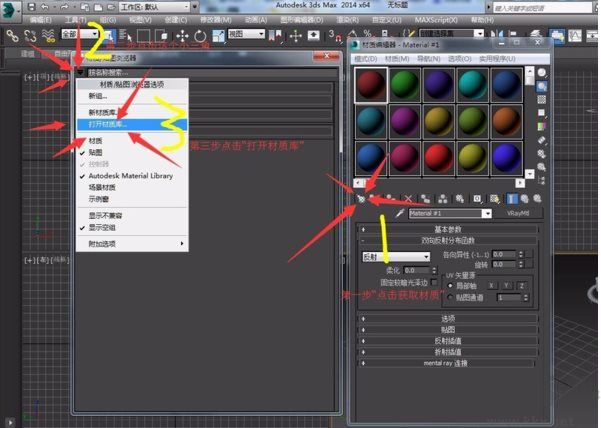Image resolution: width=601 pixels, height=428 pixels.
Task: Toggle Y axis button in UV矢量源
Action: pyautogui.click(x=506, y=285)
